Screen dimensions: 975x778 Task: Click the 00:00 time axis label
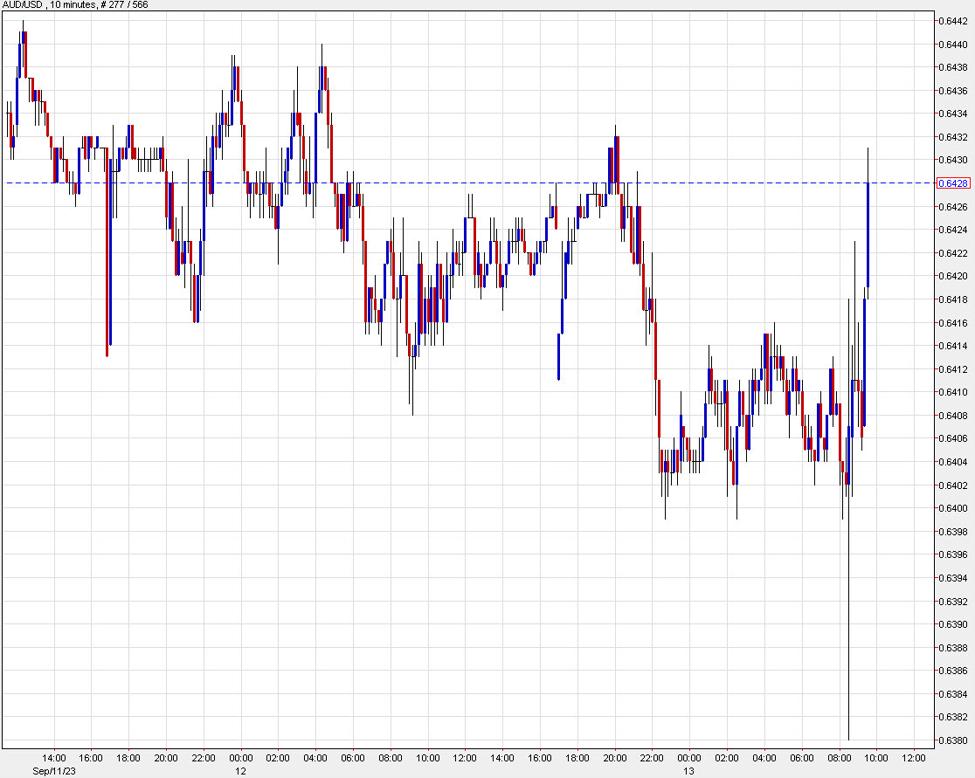coord(240,758)
